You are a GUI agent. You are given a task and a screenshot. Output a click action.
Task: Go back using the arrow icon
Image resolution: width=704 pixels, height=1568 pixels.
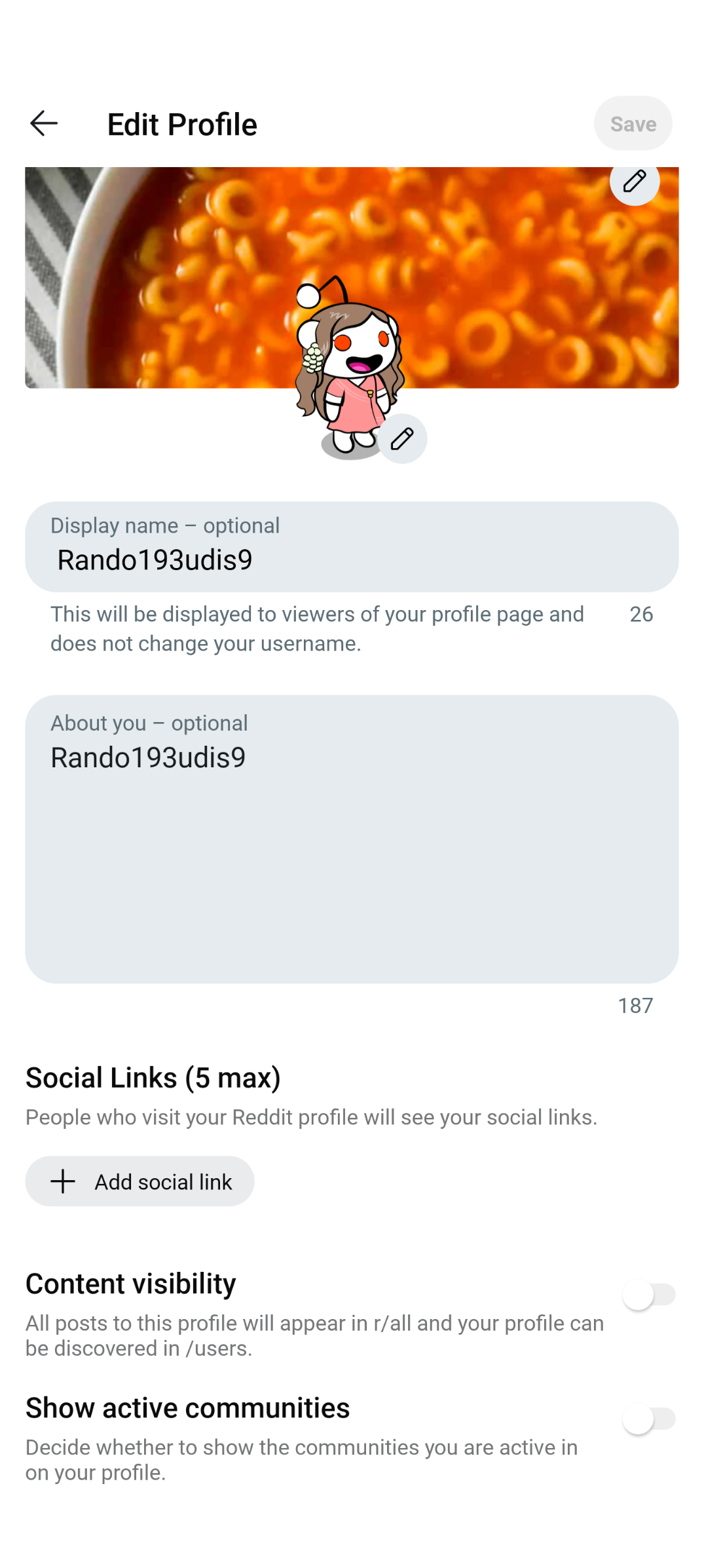pyautogui.click(x=44, y=123)
